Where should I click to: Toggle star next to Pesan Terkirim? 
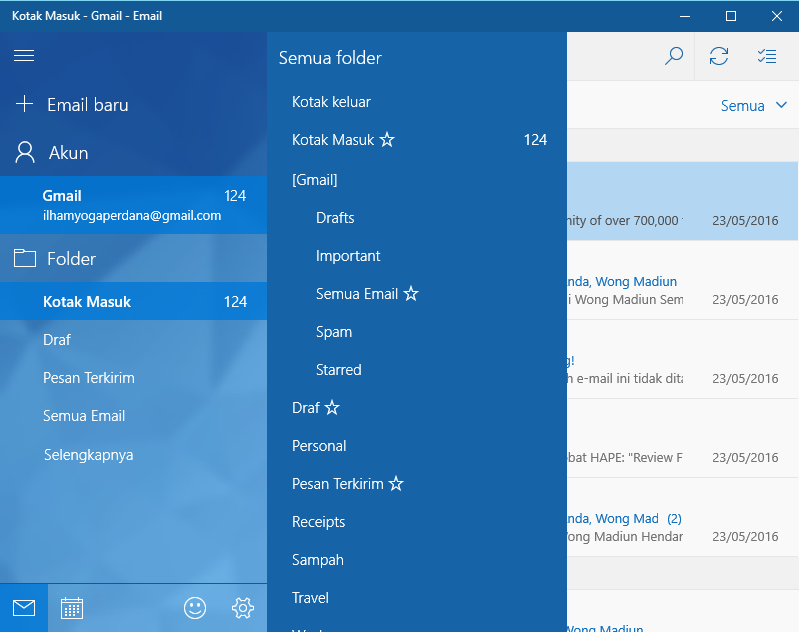[396, 483]
